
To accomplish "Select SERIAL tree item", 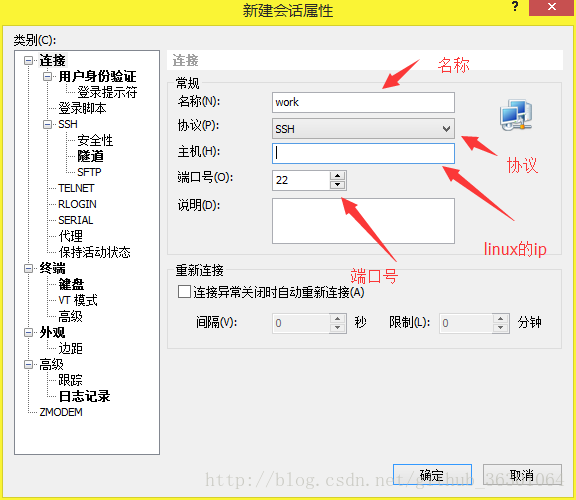I will [x=76, y=220].
